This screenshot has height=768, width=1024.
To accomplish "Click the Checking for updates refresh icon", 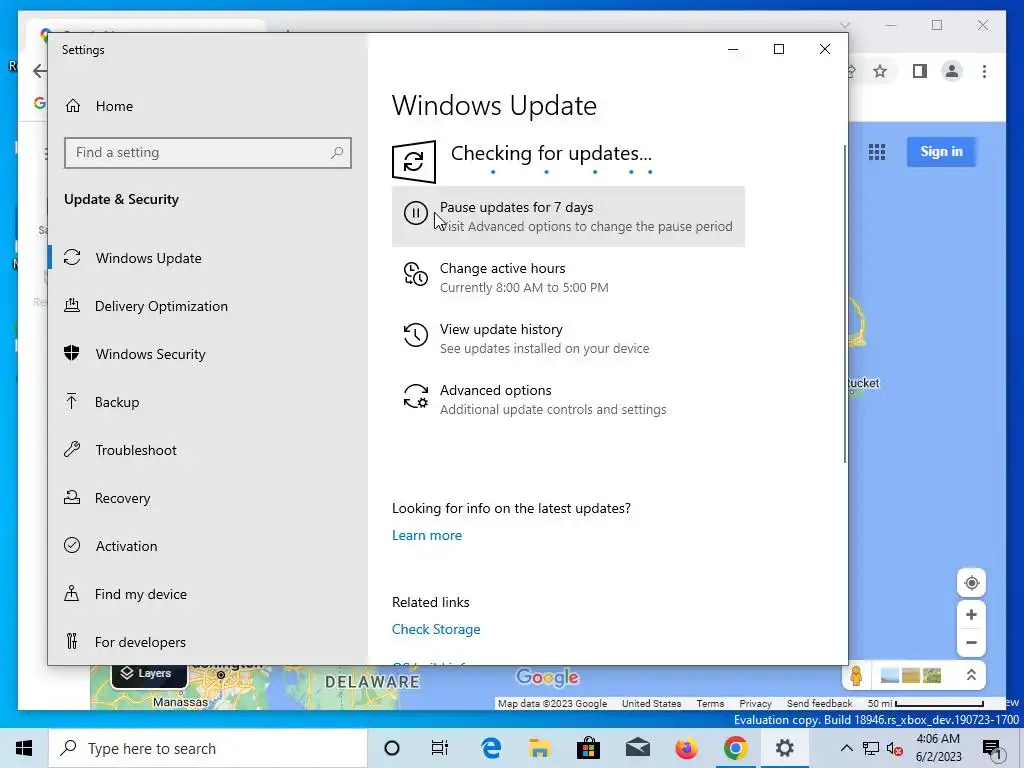I will (x=414, y=161).
